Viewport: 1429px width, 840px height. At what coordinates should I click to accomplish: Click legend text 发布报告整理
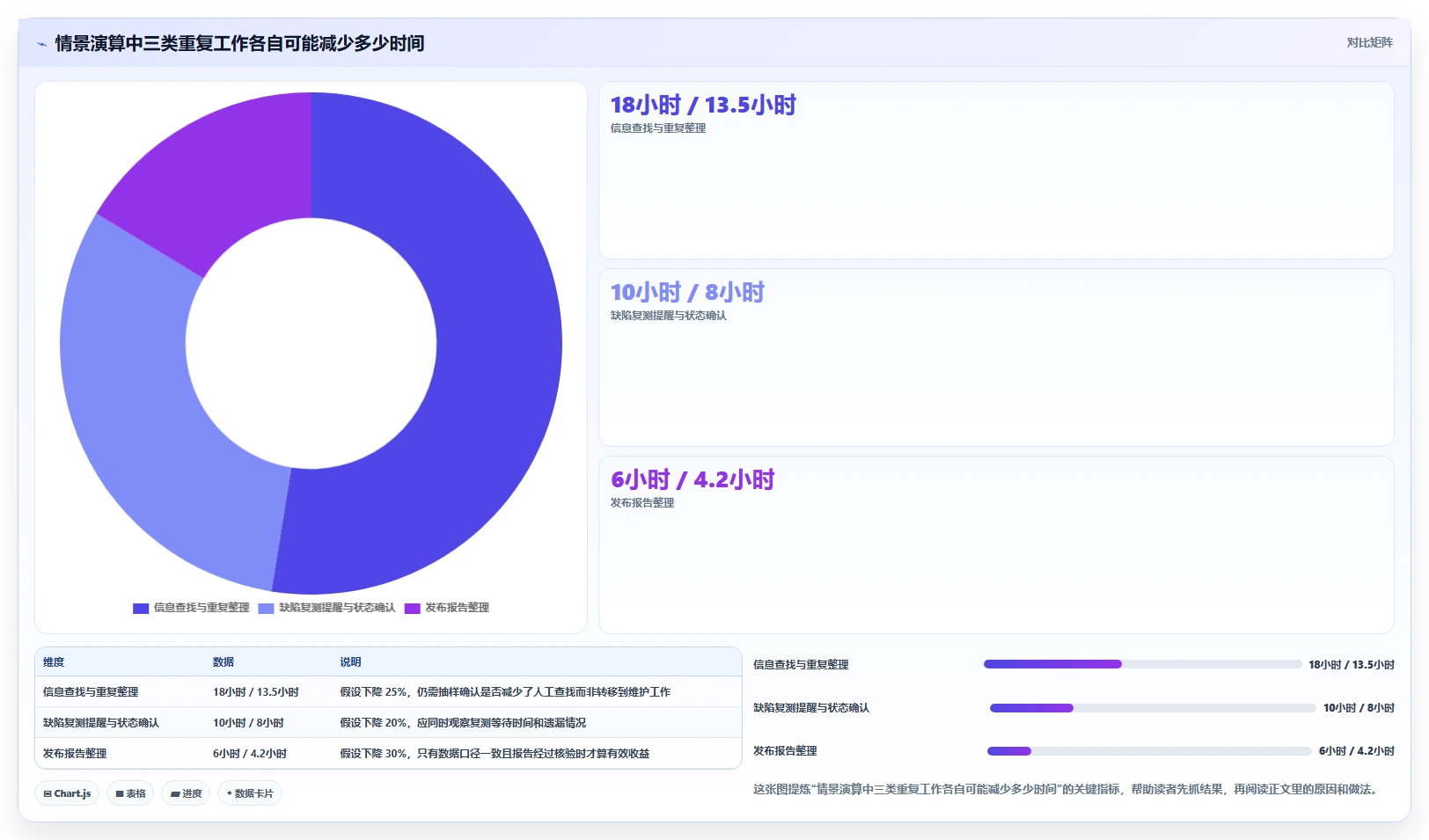(457, 608)
